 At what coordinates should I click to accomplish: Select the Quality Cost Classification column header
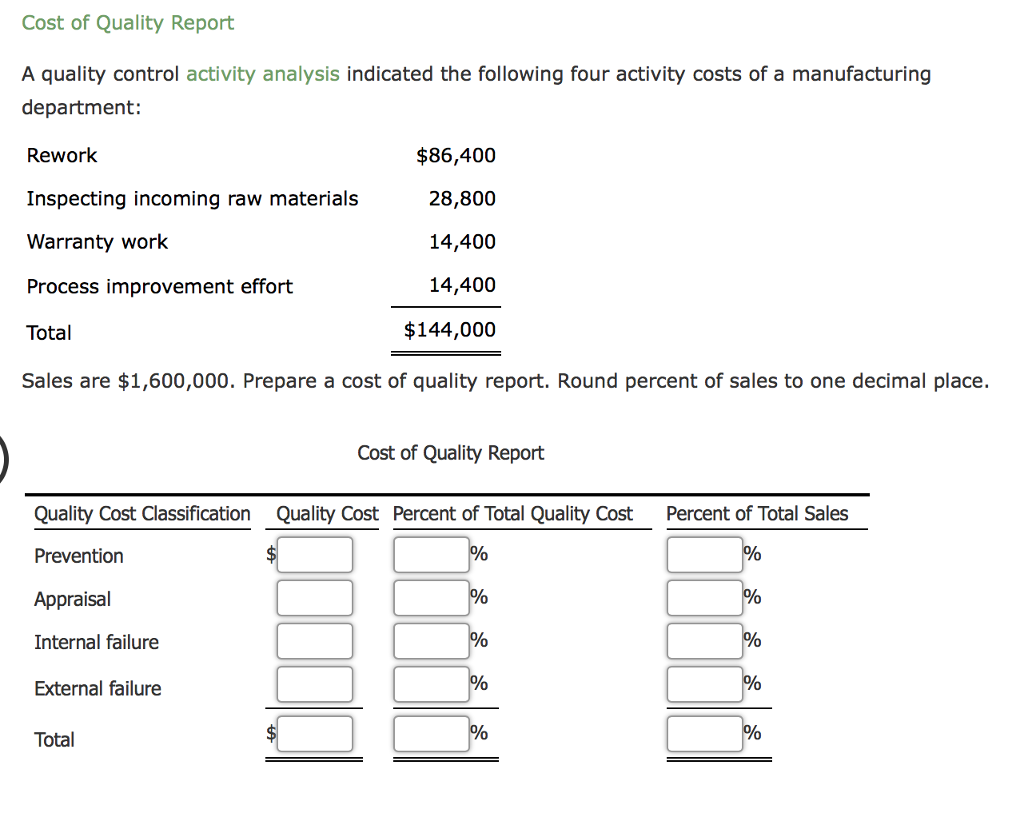coord(142,513)
